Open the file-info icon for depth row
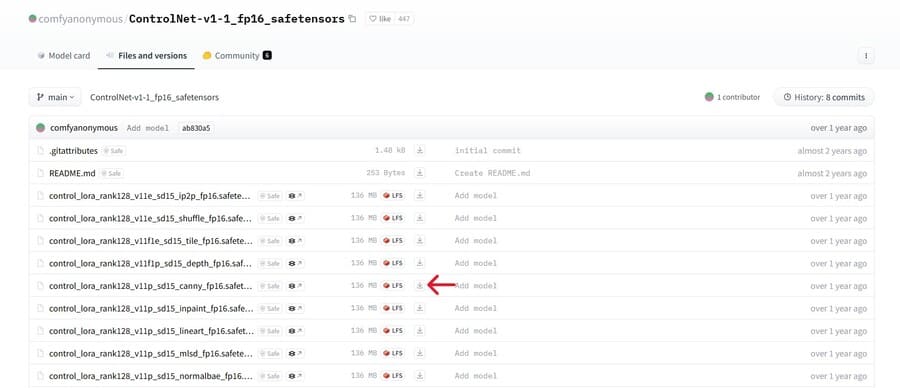Screen dimensions: 900x388 [295, 263]
